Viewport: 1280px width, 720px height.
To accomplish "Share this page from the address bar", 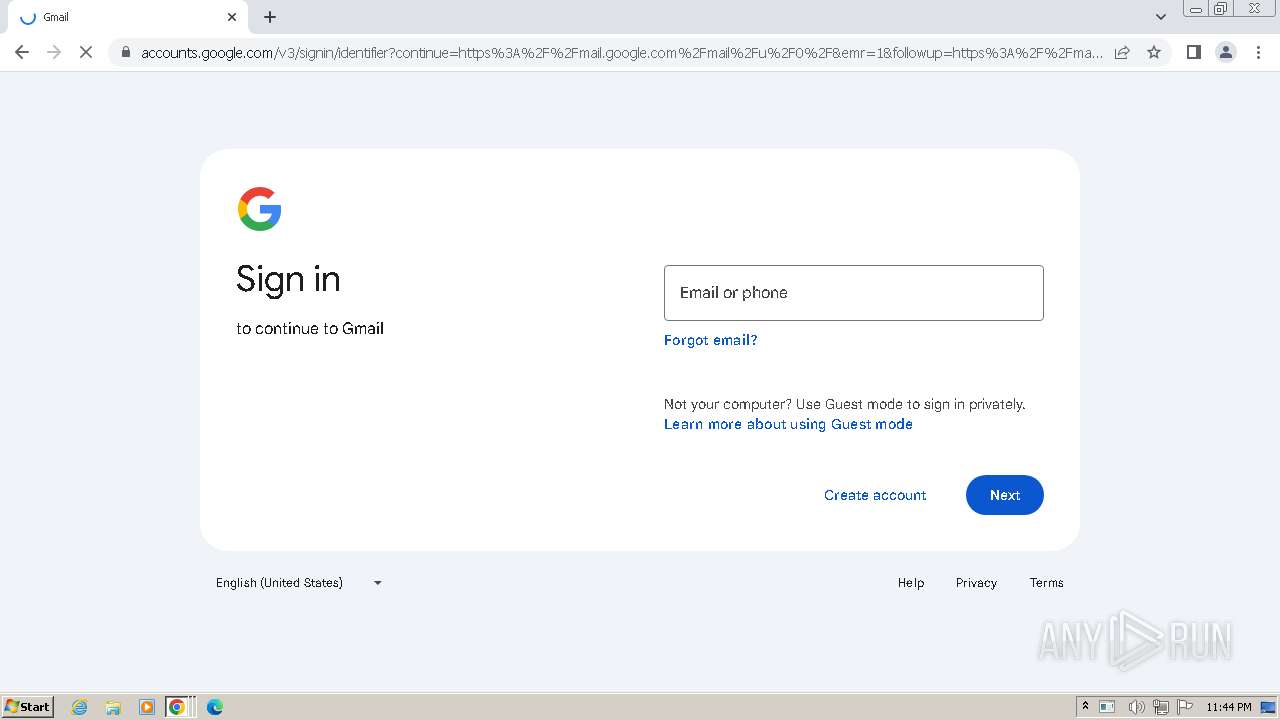I will (1122, 52).
